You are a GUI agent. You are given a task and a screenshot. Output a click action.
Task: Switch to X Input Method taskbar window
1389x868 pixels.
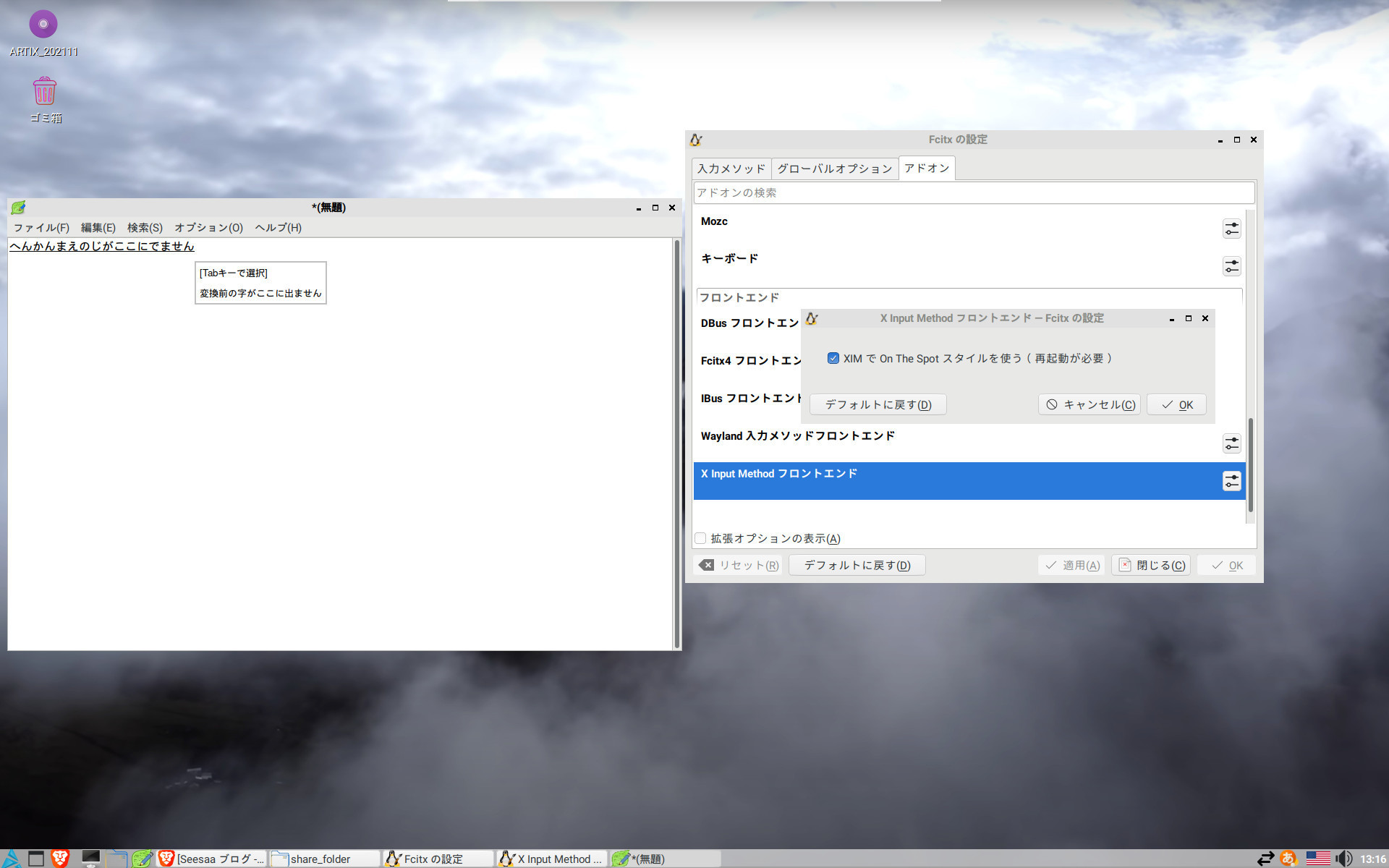551,859
